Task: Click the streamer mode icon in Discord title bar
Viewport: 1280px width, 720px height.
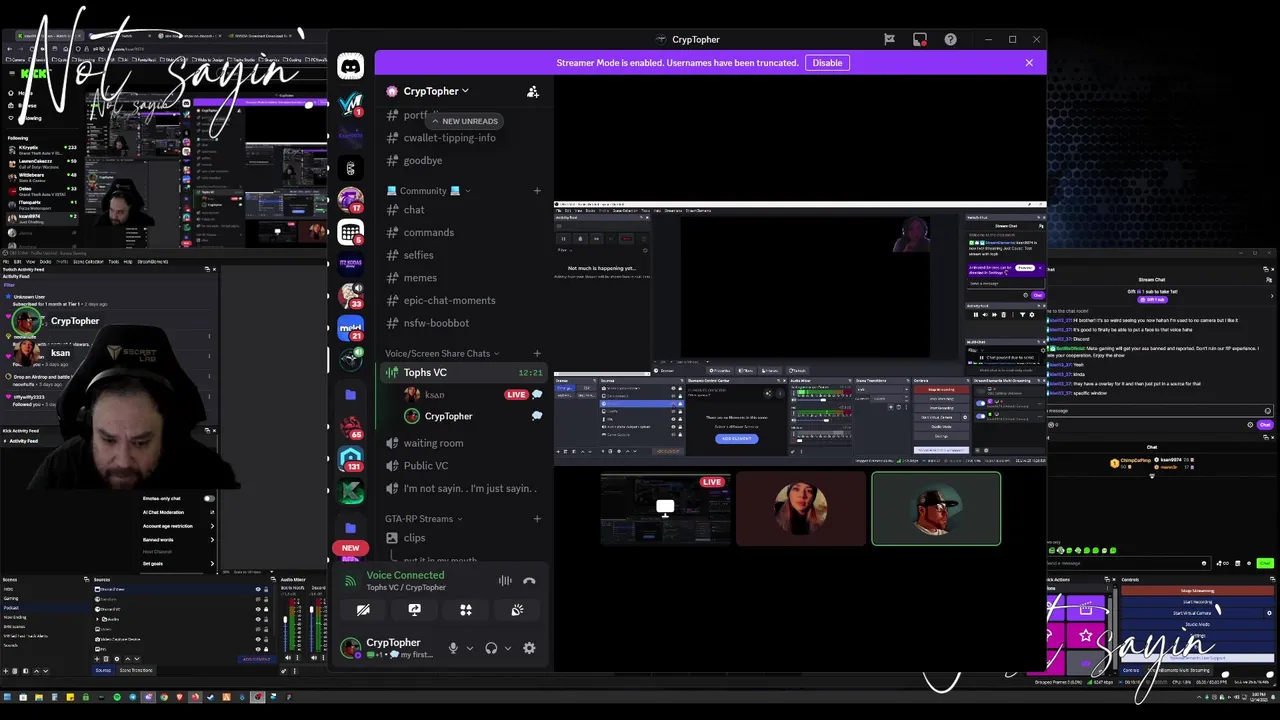Action: [x=889, y=39]
